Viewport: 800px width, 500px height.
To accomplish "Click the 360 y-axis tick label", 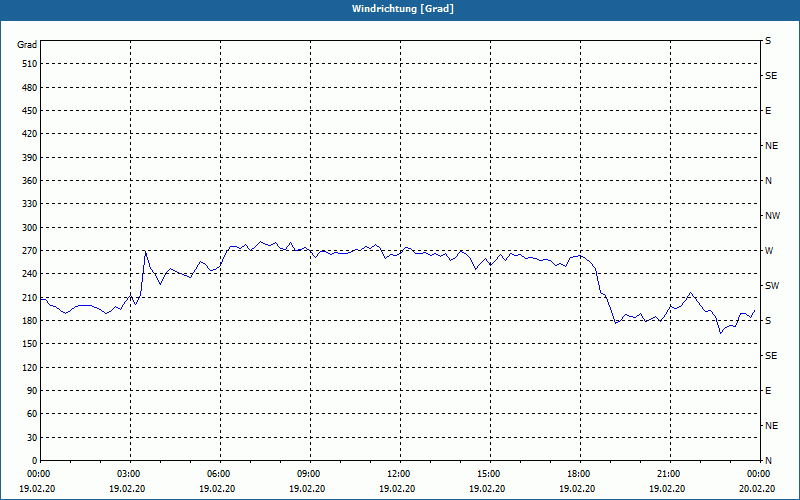I will pyautogui.click(x=30, y=181).
